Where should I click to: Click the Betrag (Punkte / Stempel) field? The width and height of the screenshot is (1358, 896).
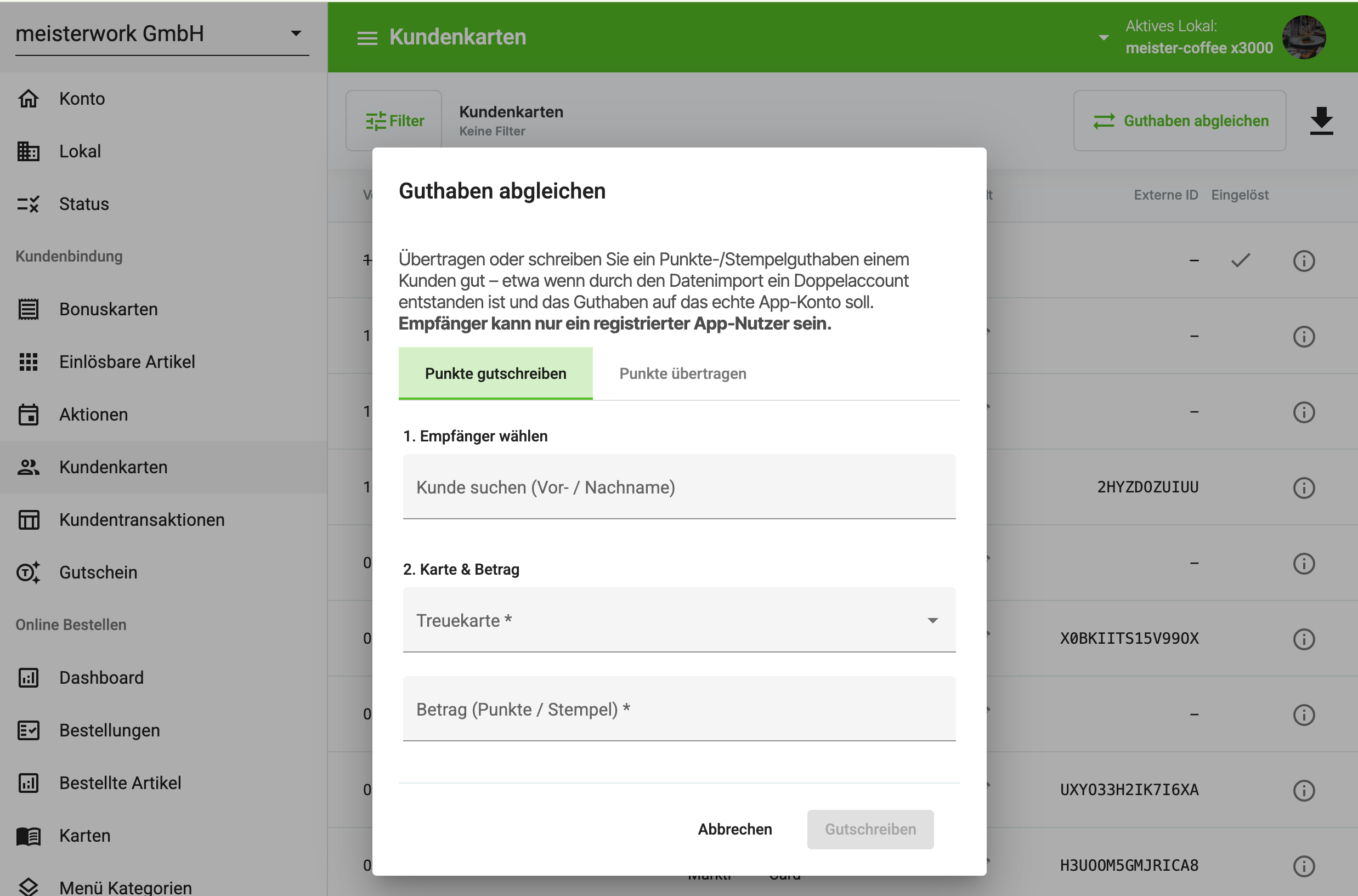(x=679, y=708)
